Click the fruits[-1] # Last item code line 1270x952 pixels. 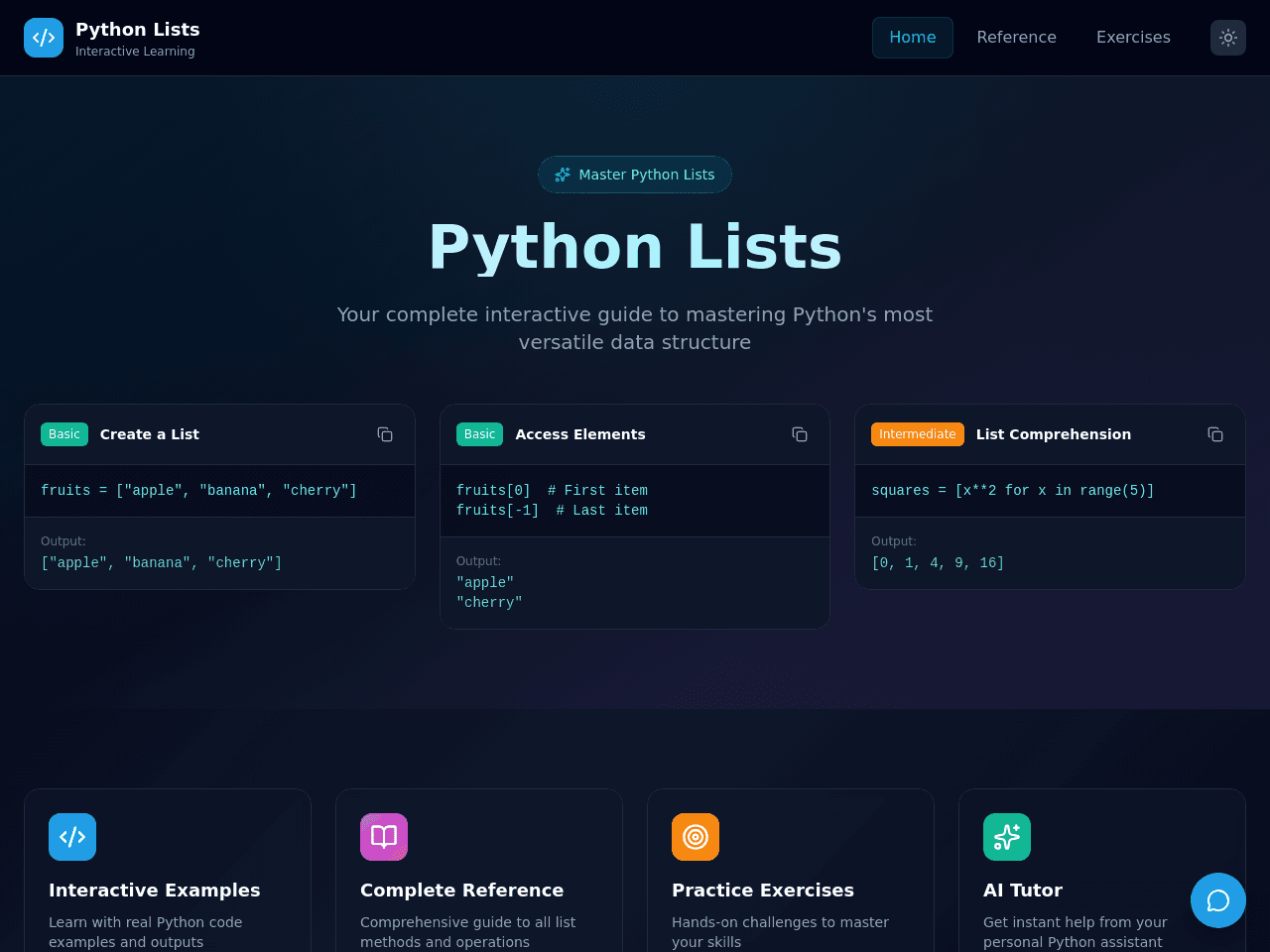[x=552, y=511]
